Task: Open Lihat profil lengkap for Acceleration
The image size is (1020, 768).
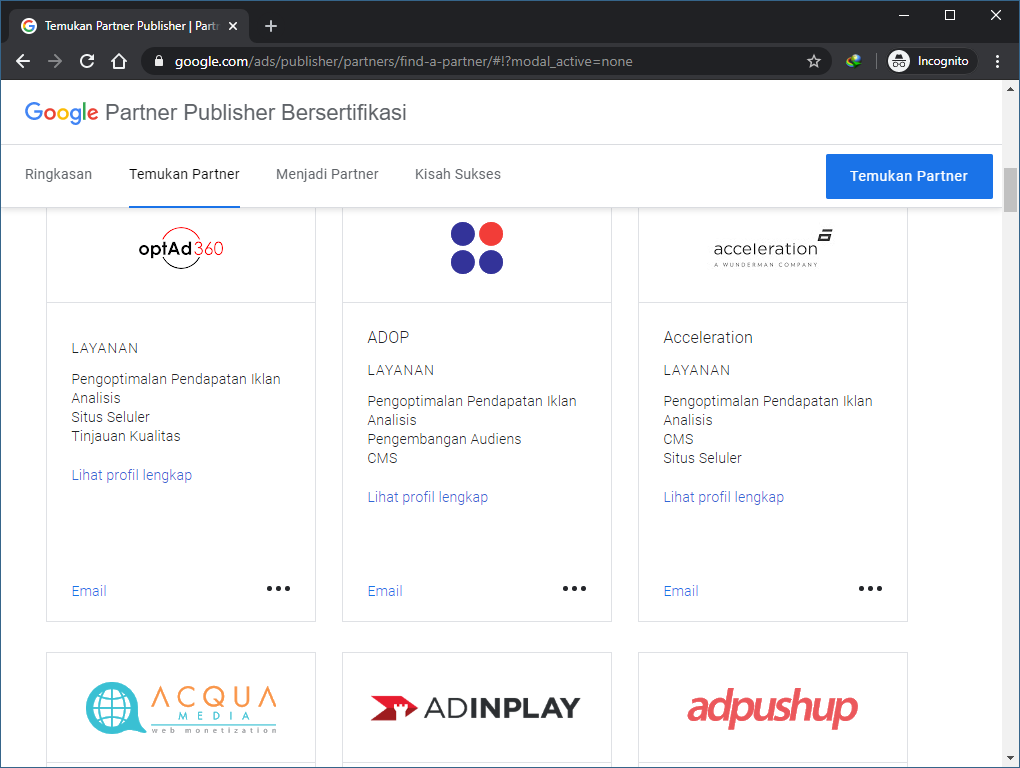Action: click(x=723, y=497)
